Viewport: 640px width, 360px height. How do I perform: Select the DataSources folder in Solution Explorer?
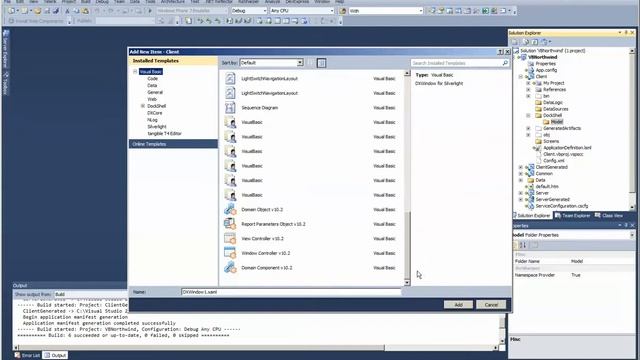[556, 109]
